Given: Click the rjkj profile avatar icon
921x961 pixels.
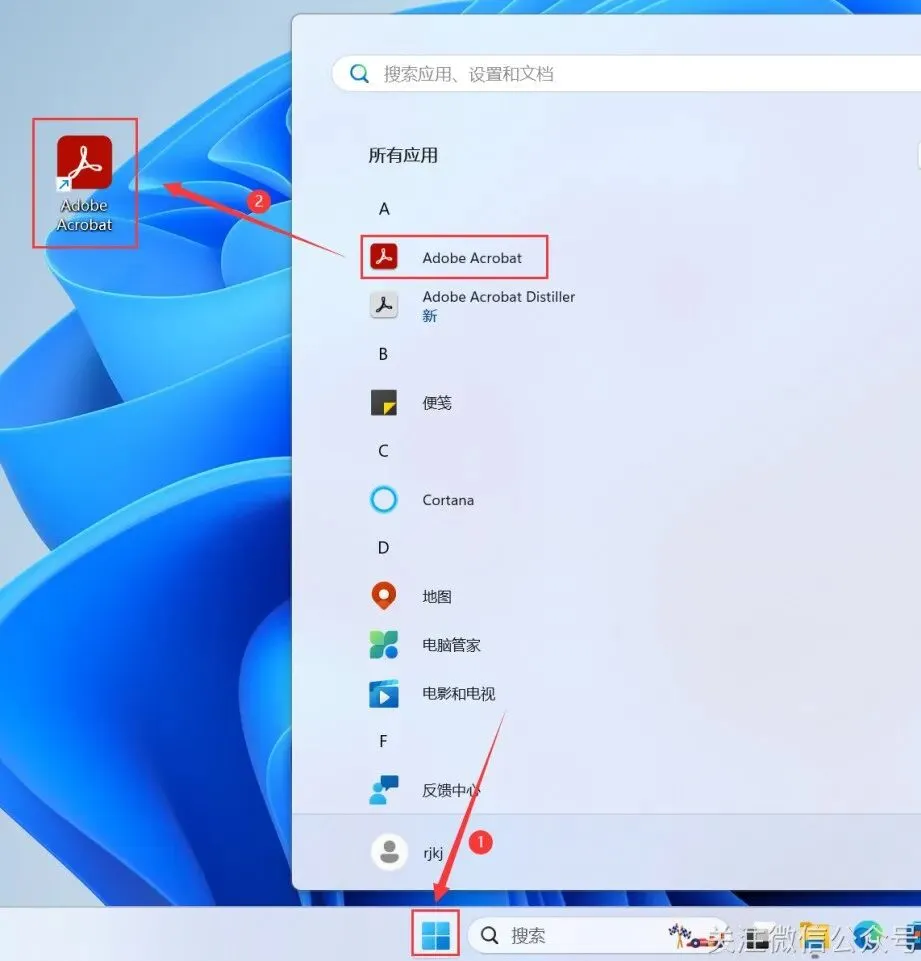Looking at the screenshot, I should point(389,852).
